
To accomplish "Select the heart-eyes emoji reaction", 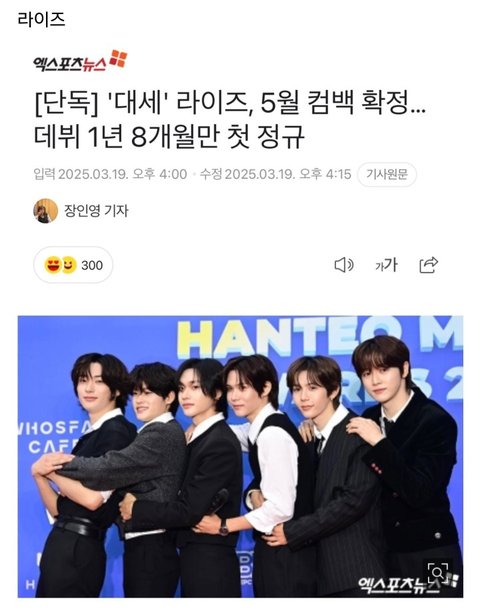I will click(53, 265).
